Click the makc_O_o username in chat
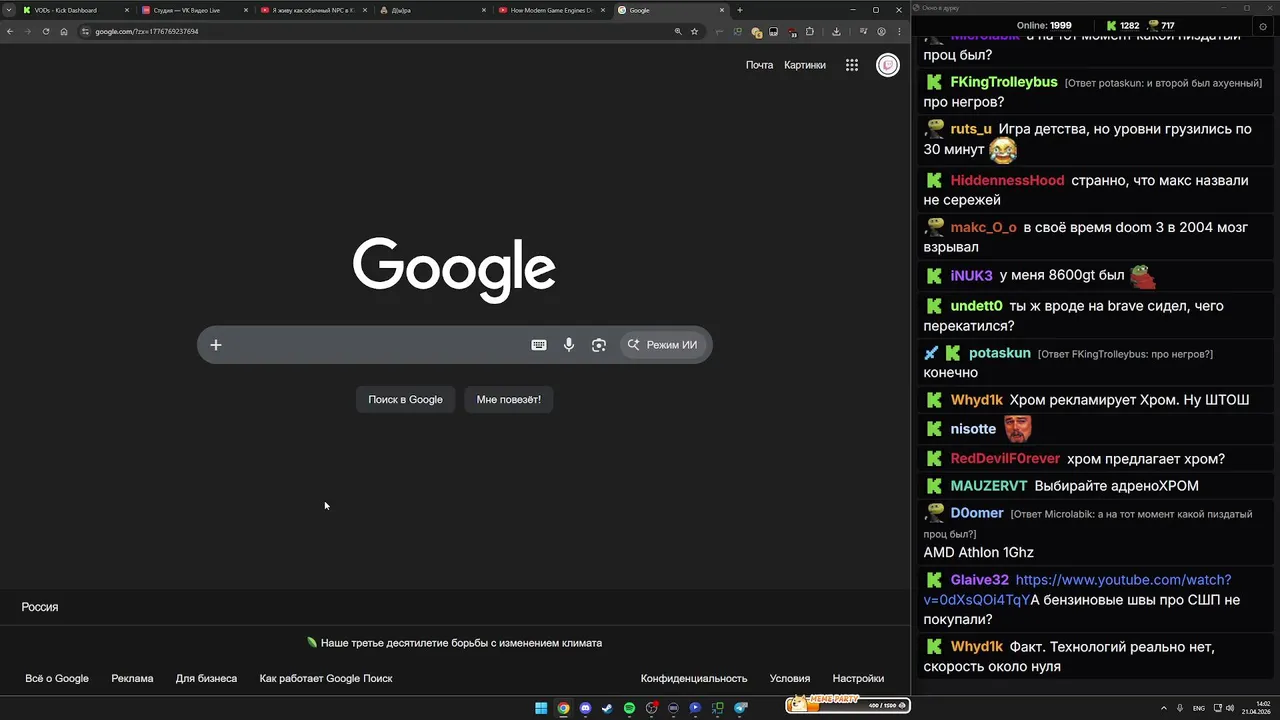The width and height of the screenshot is (1280, 720). coord(983,228)
